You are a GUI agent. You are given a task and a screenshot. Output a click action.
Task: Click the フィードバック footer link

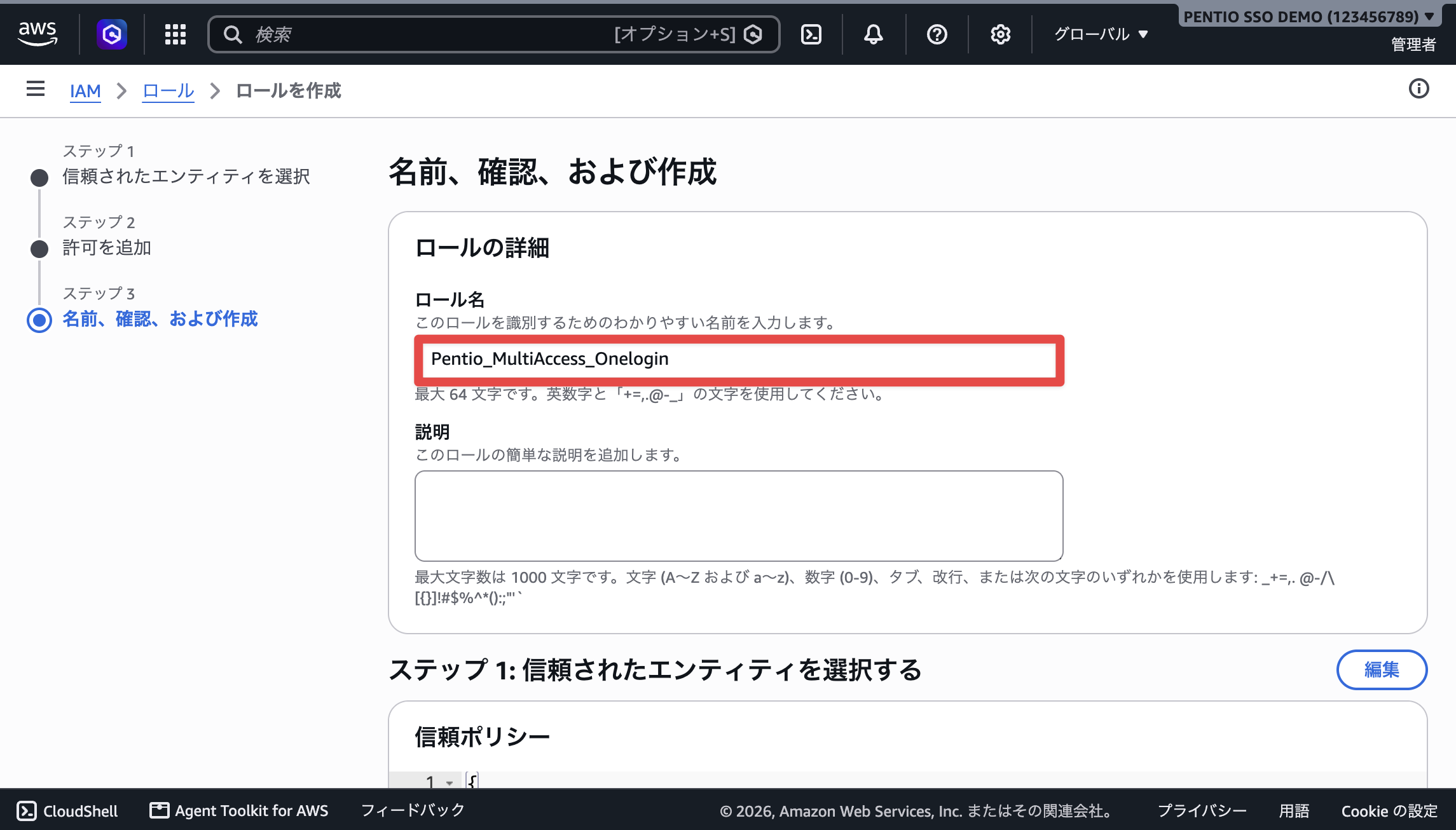point(413,810)
